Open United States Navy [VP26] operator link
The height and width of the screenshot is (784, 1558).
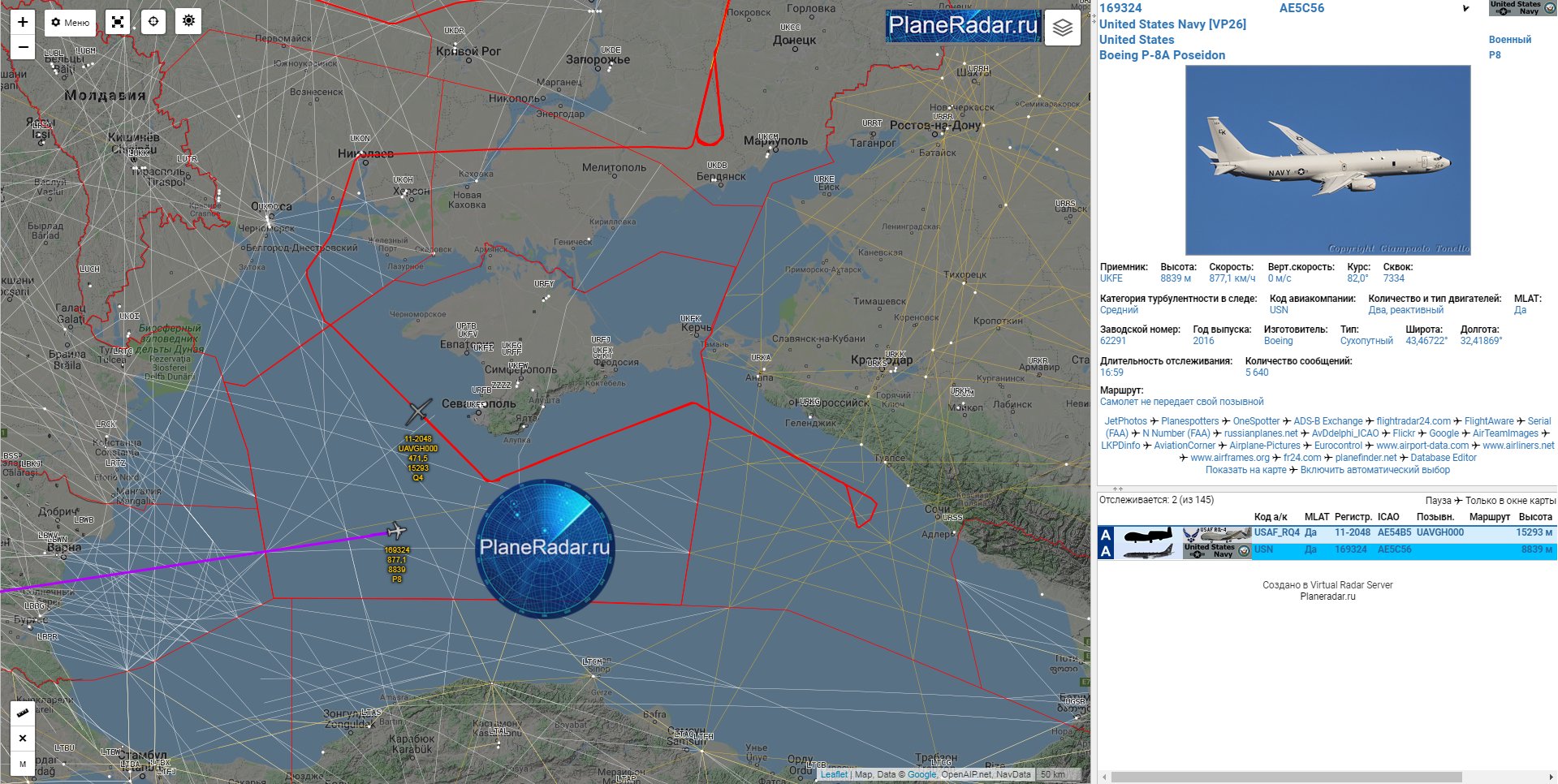pyautogui.click(x=1172, y=24)
